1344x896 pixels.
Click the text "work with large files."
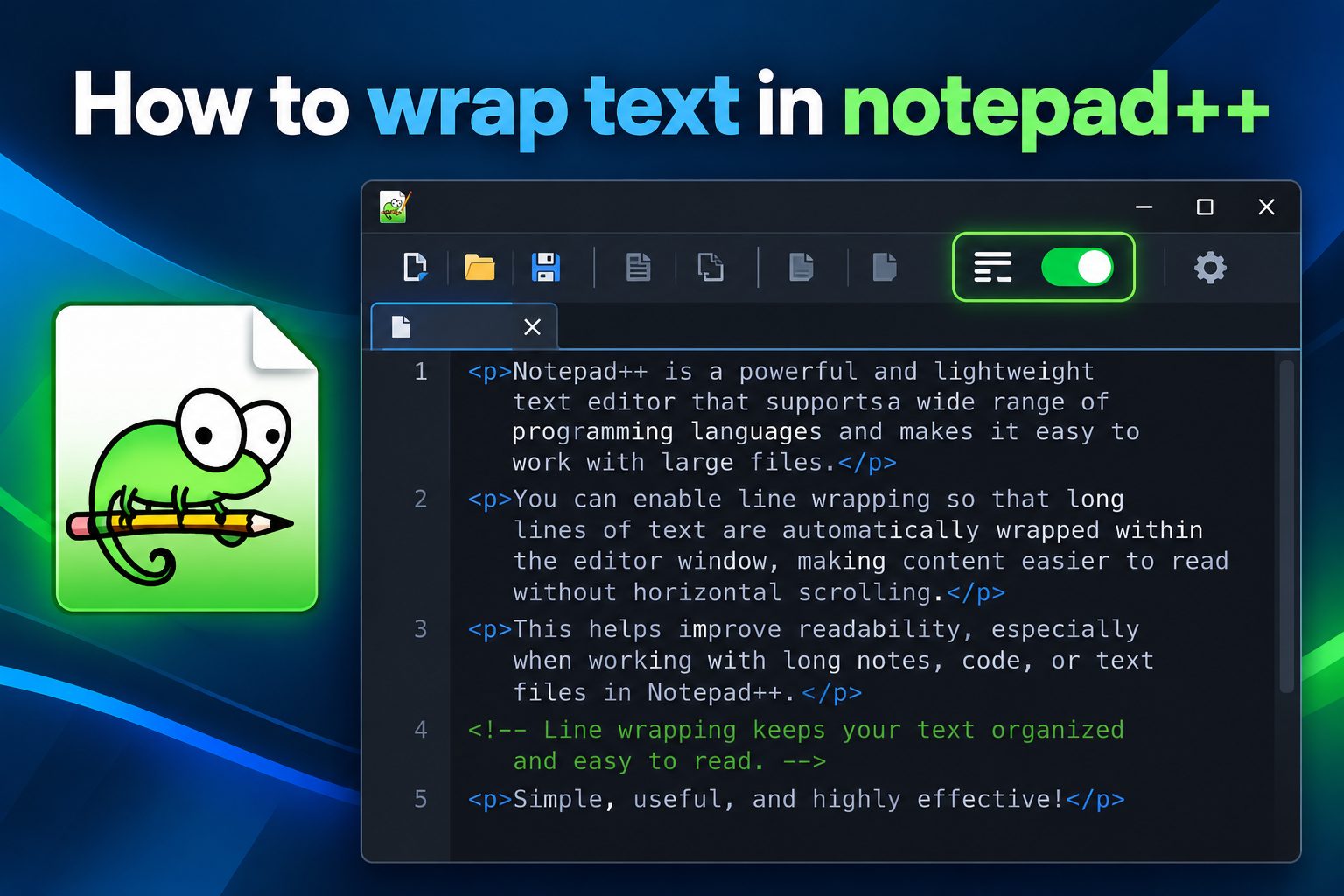pos(674,463)
